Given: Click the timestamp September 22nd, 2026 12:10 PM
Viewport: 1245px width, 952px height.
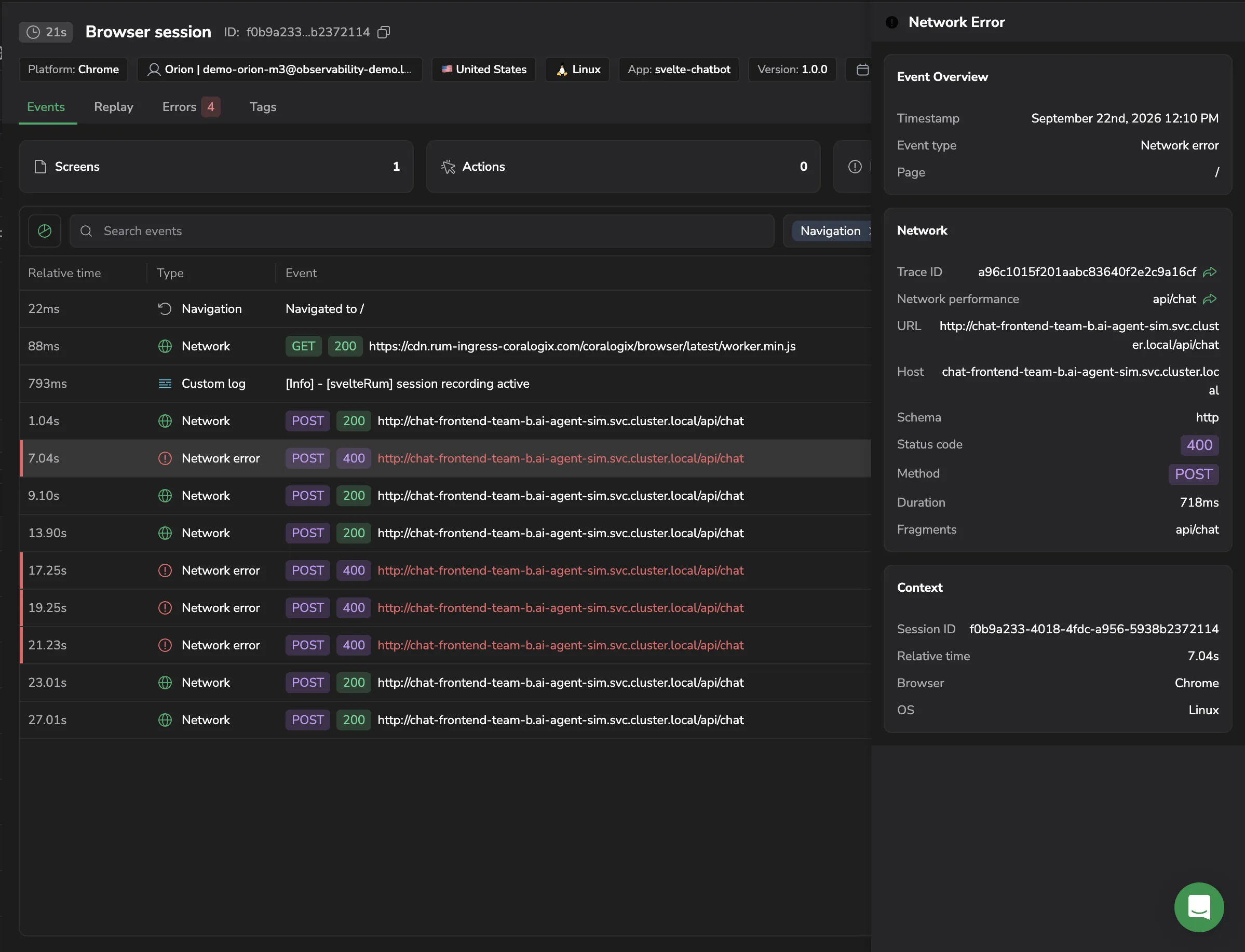Looking at the screenshot, I should pos(1125,118).
